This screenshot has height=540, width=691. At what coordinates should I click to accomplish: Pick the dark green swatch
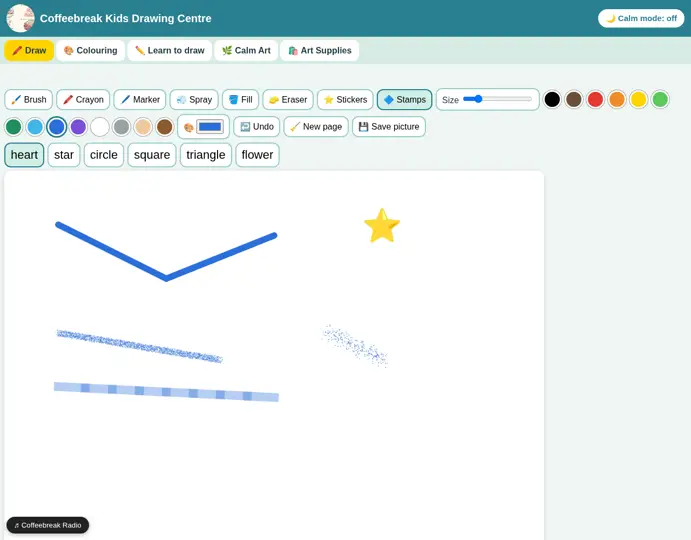click(14, 127)
